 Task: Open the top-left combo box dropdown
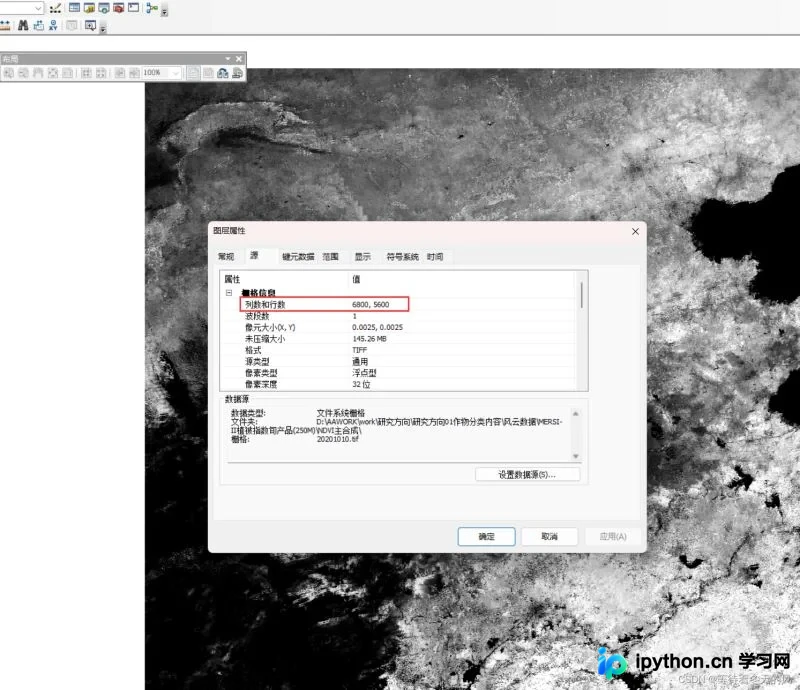38,8
